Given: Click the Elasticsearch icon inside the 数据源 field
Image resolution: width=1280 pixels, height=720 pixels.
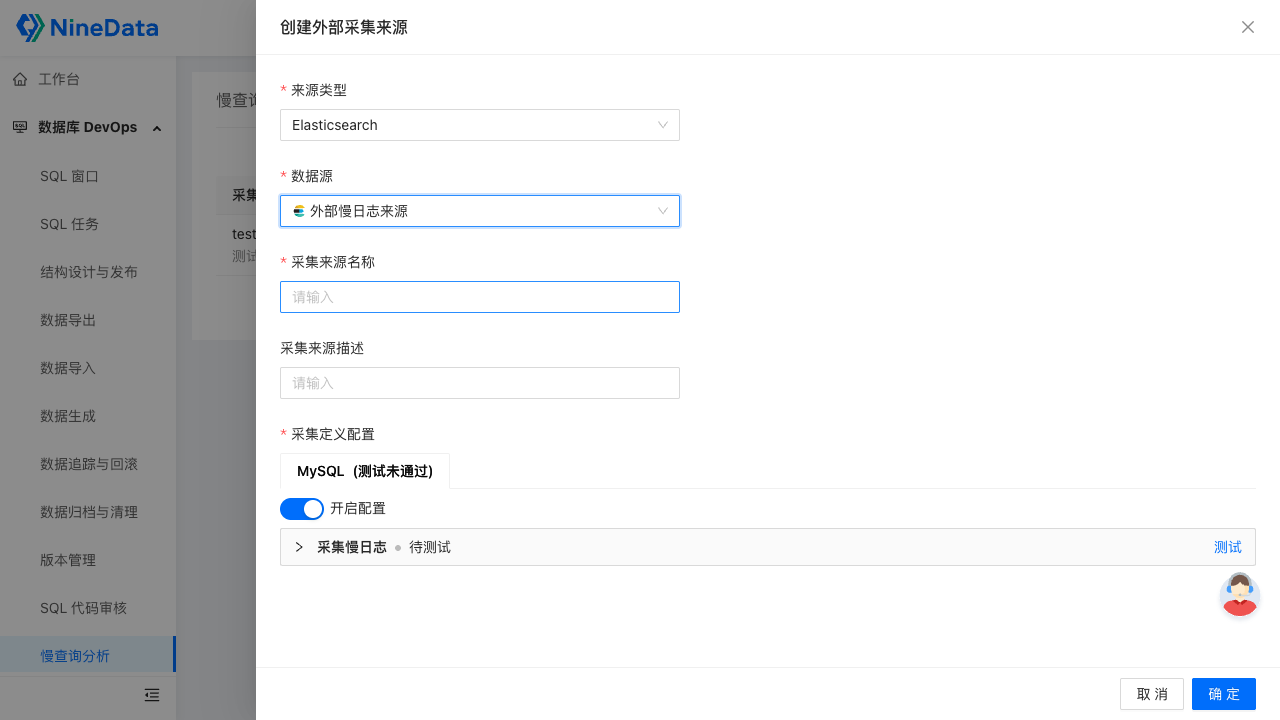Looking at the screenshot, I should pyautogui.click(x=298, y=211).
